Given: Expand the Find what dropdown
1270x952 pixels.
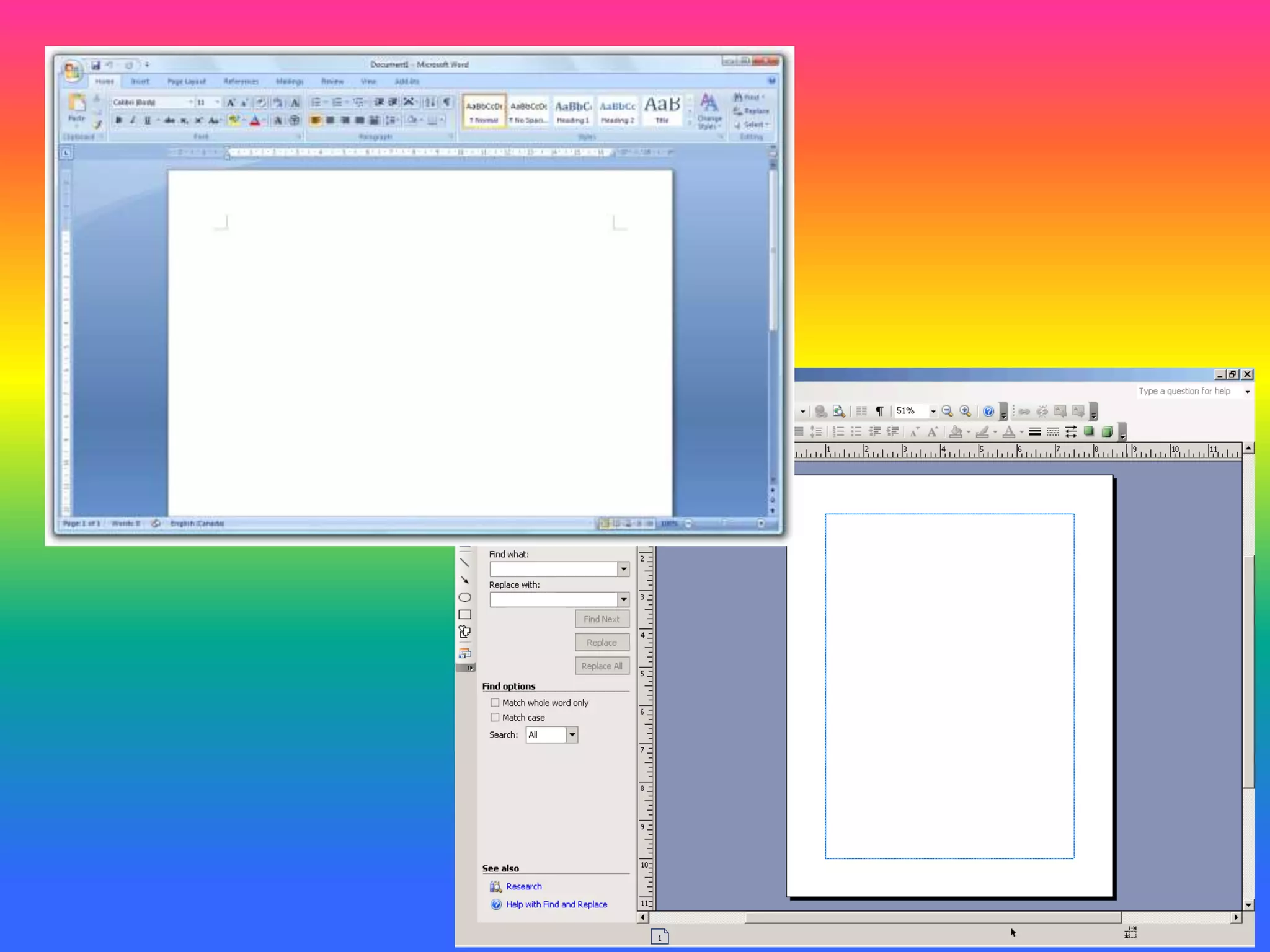Looking at the screenshot, I should (x=623, y=569).
